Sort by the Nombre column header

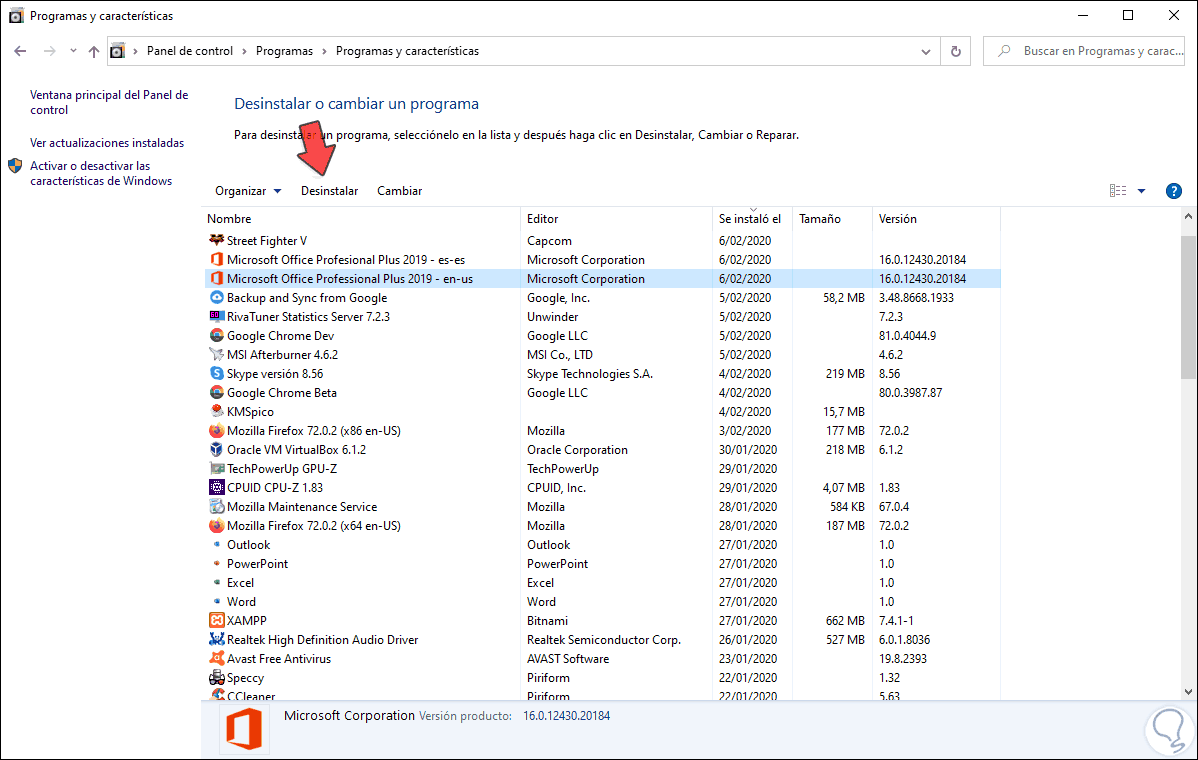[361, 218]
